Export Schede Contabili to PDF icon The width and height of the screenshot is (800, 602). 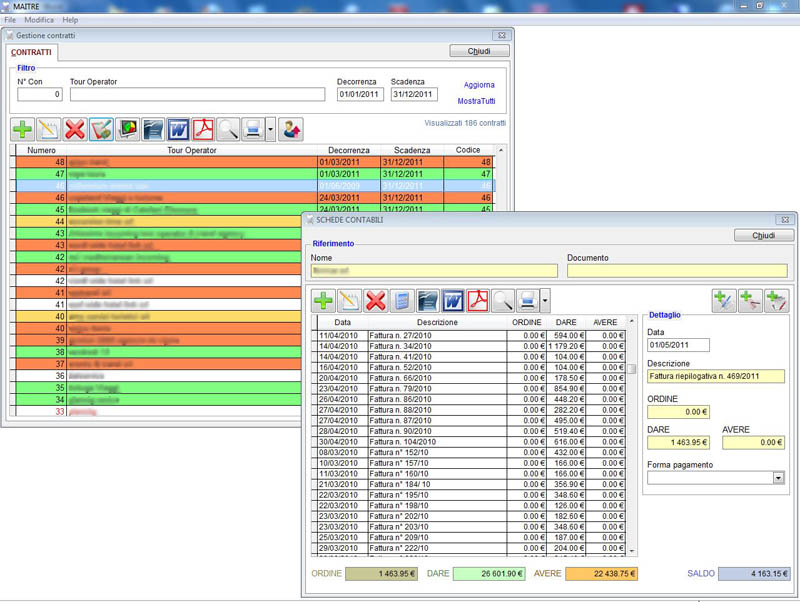point(478,300)
